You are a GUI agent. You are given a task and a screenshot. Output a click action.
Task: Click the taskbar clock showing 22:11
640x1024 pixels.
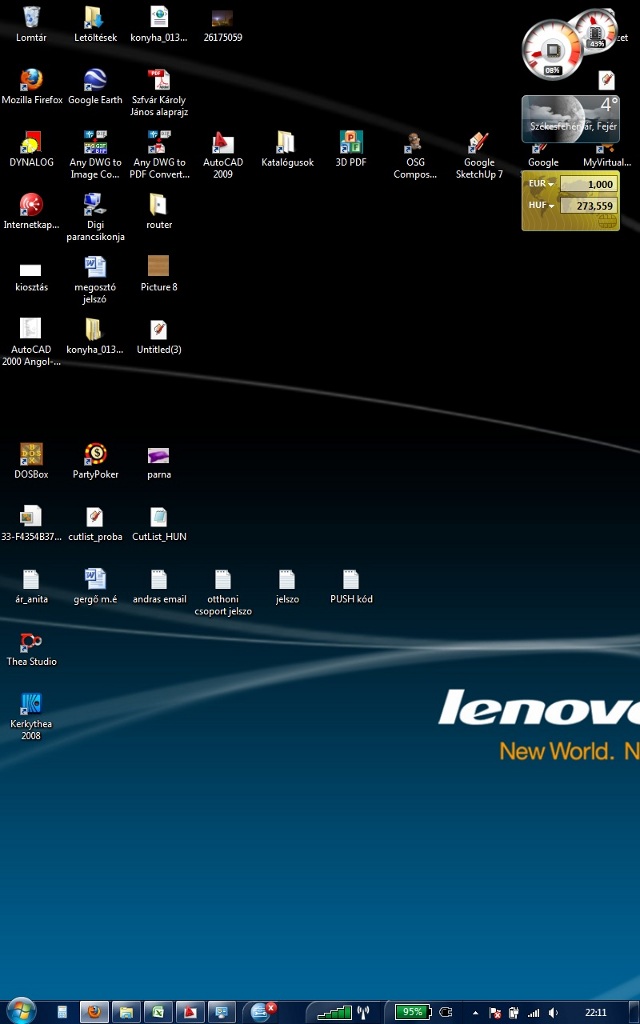(x=596, y=1013)
